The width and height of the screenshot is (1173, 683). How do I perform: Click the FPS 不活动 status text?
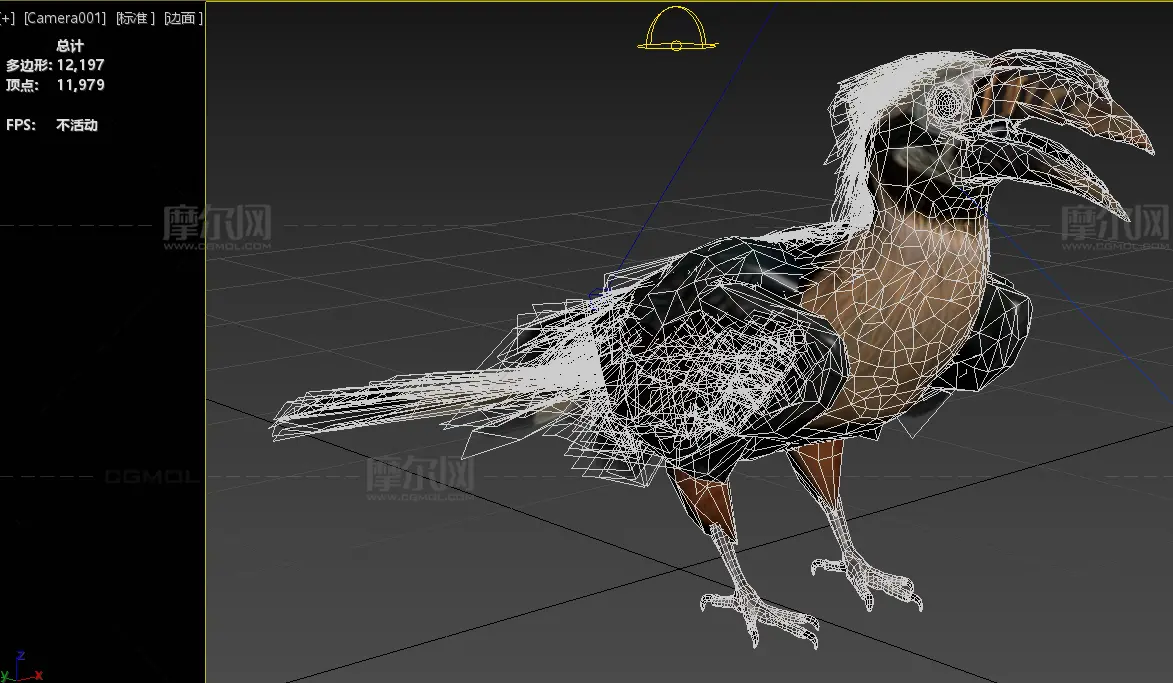click(77, 125)
